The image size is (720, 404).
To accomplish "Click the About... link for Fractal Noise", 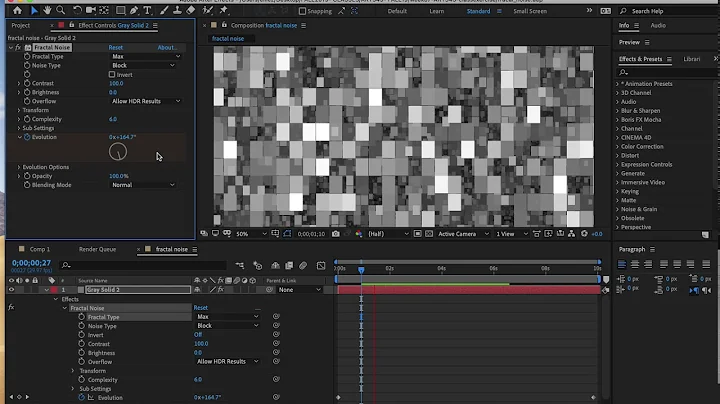I will 168,47.
